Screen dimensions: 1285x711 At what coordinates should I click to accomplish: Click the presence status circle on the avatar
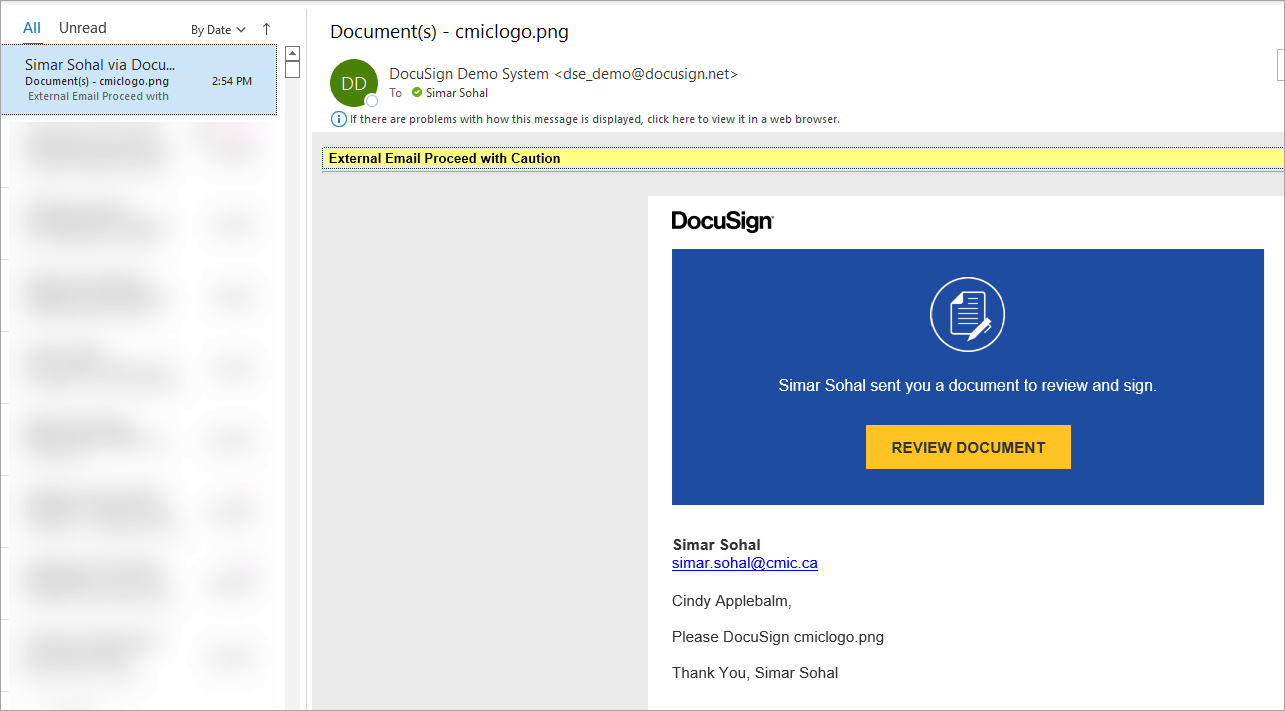click(372, 101)
